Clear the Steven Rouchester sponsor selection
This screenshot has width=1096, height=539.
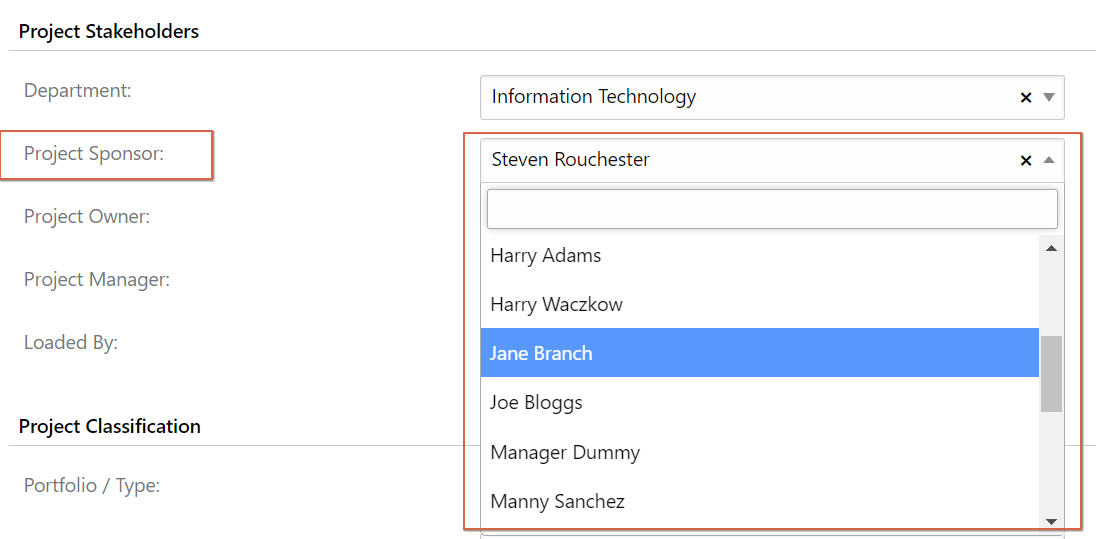click(1025, 161)
